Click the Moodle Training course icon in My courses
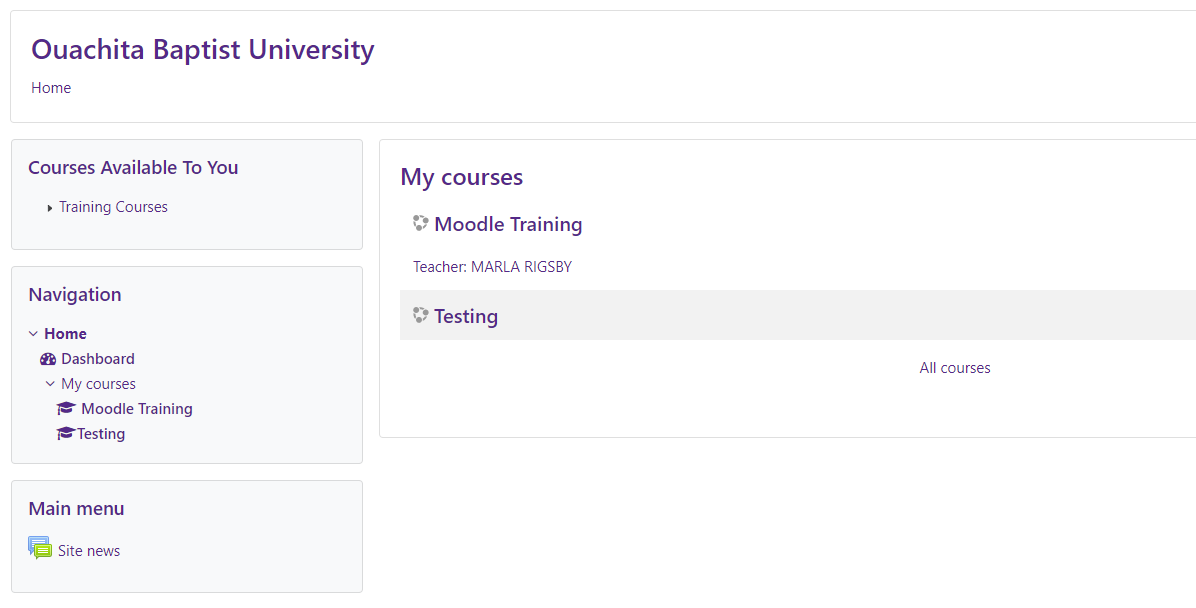1196x608 pixels. tap(420, 223)
